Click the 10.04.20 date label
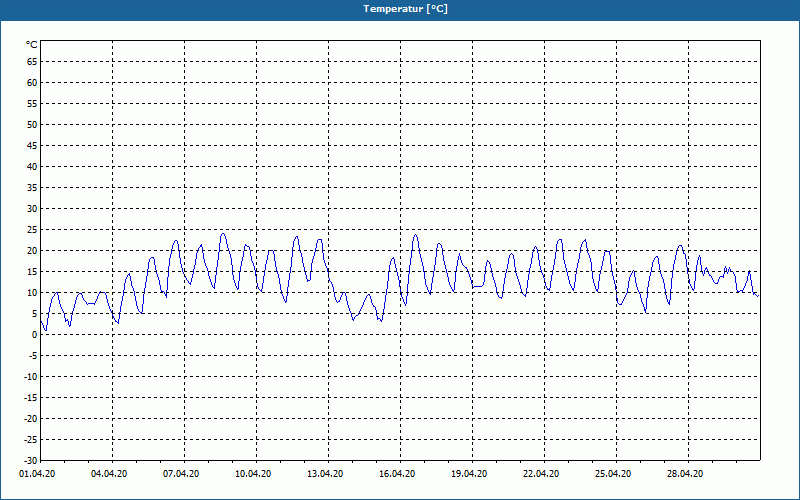 pyautogui.click(x=253, y=473)
